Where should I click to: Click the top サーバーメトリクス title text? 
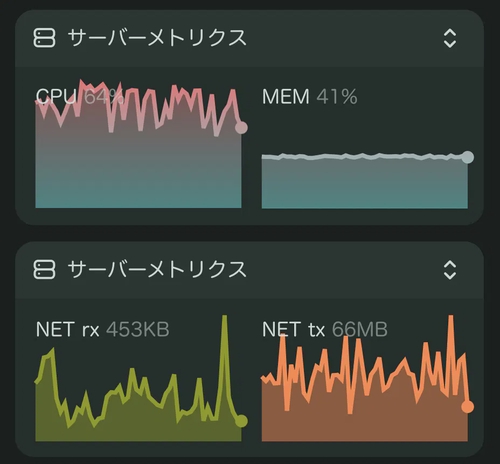click(157, 37)
